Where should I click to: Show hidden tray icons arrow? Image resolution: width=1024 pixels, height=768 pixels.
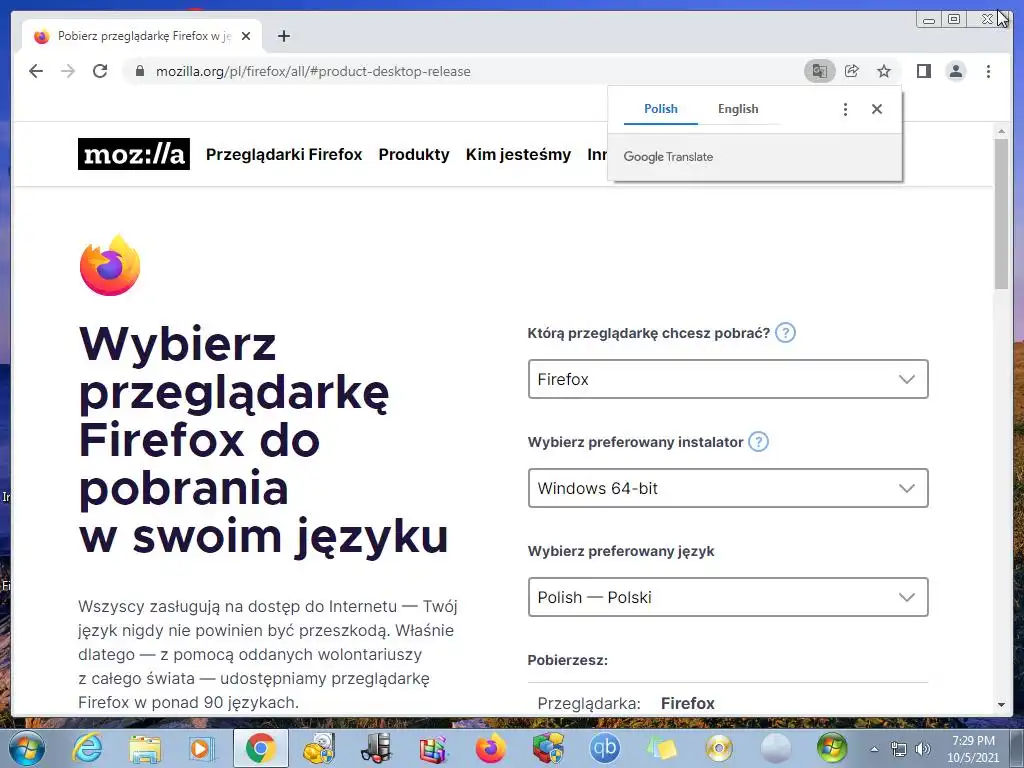pos(874,749)
